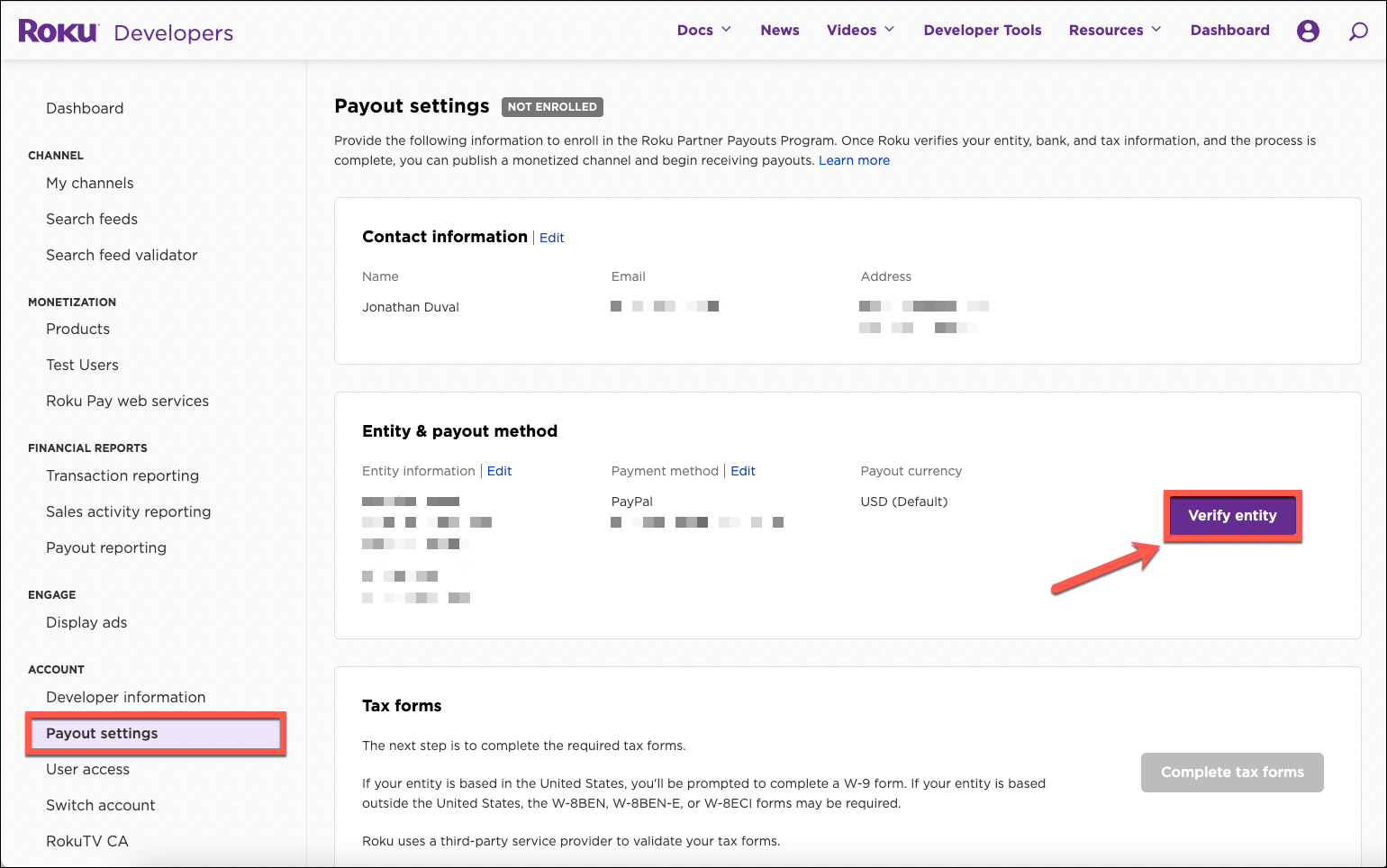Select Payout settings in sidebar
This screenshot has width=1387, height=868.
click(155, 733)
